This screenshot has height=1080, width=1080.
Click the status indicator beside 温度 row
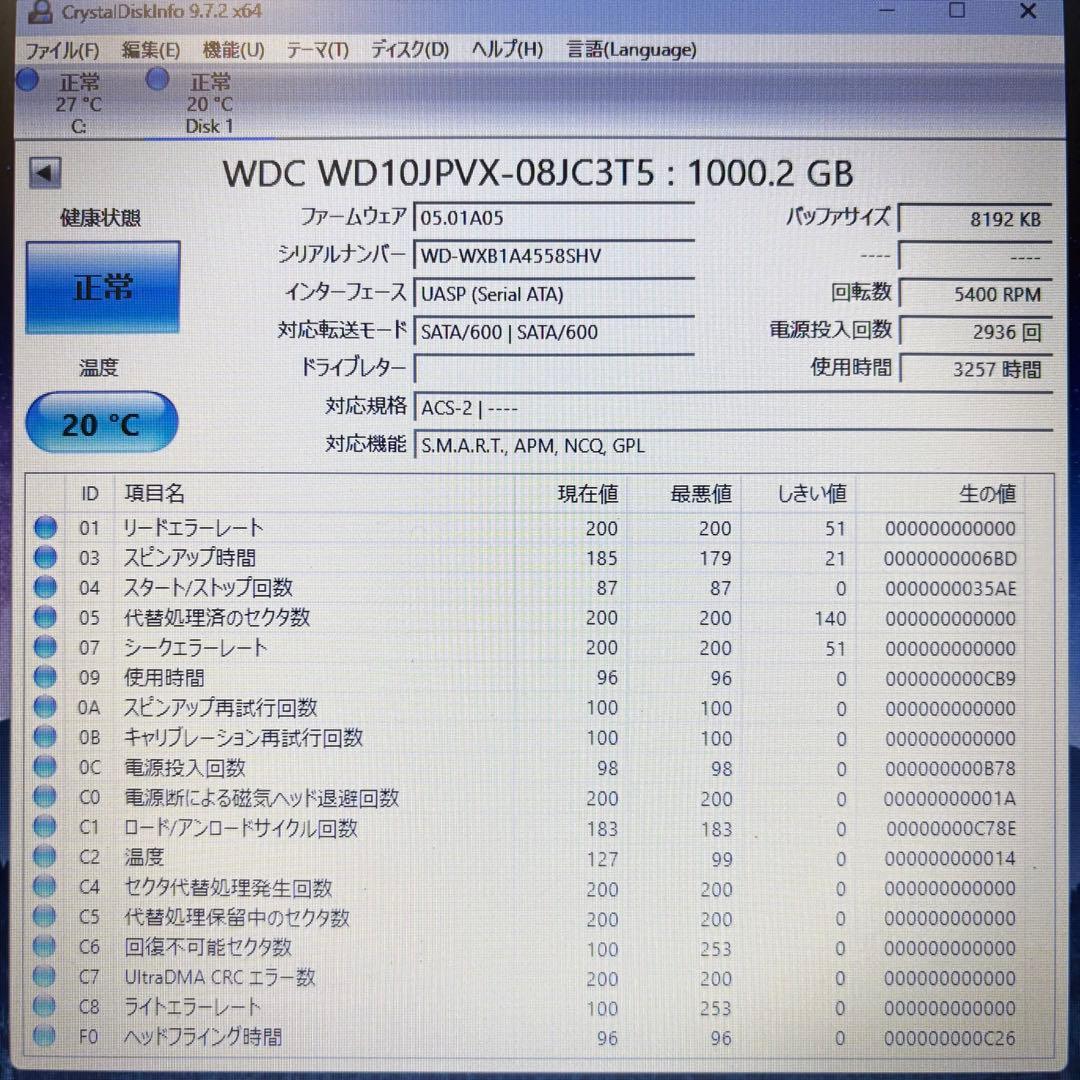pyautogui.click(x=45, y=857)
